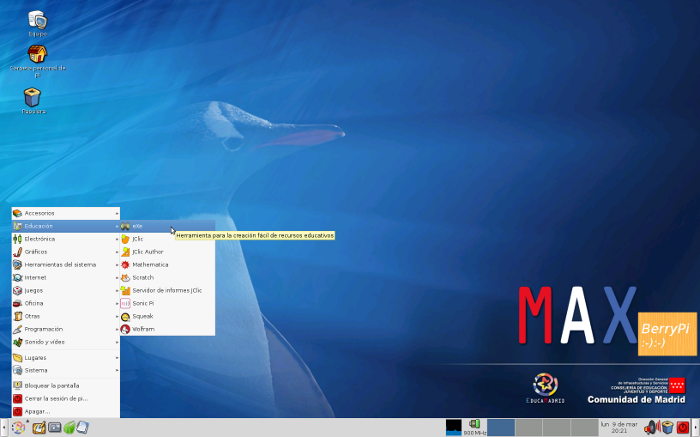Open the Carpeta personal desktop folder icon

coord(37,57)
